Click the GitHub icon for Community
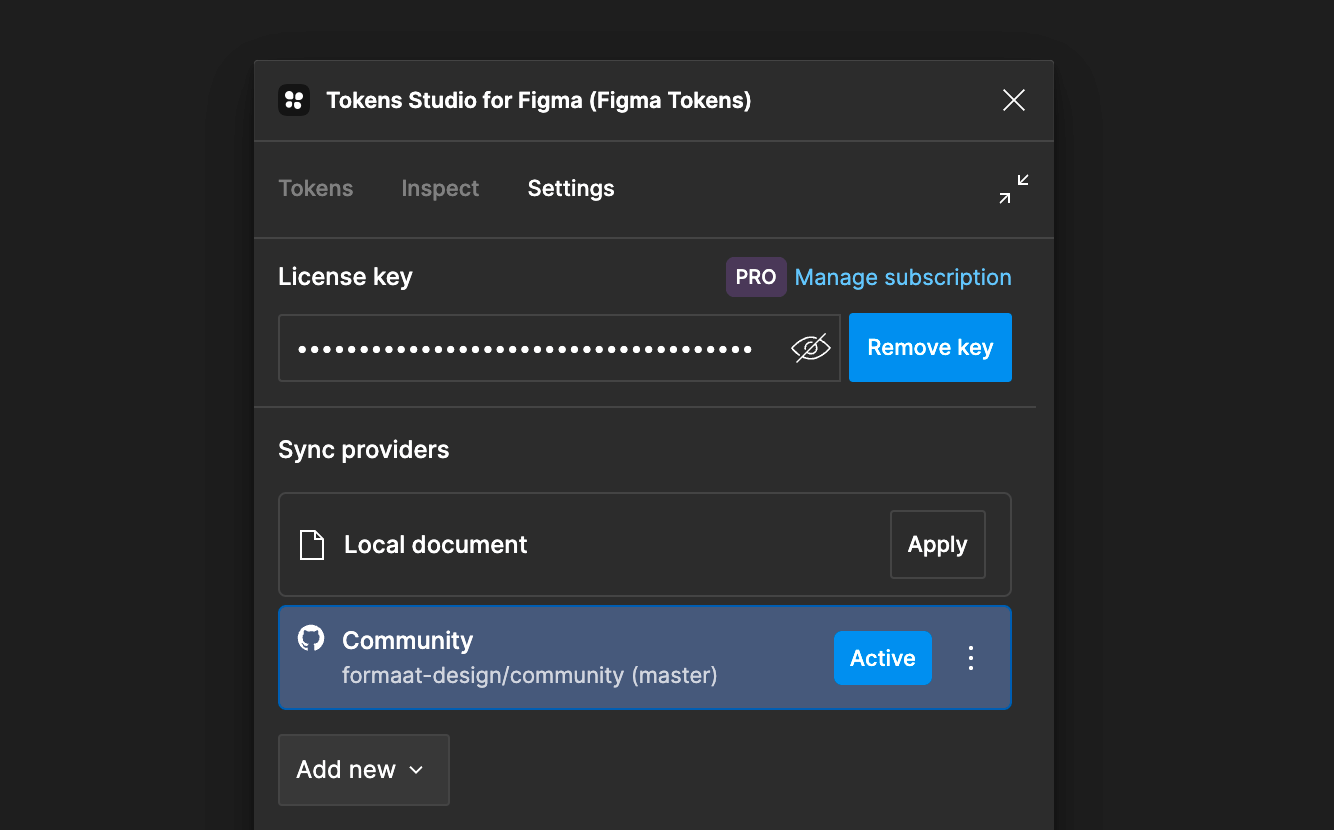 311,639
